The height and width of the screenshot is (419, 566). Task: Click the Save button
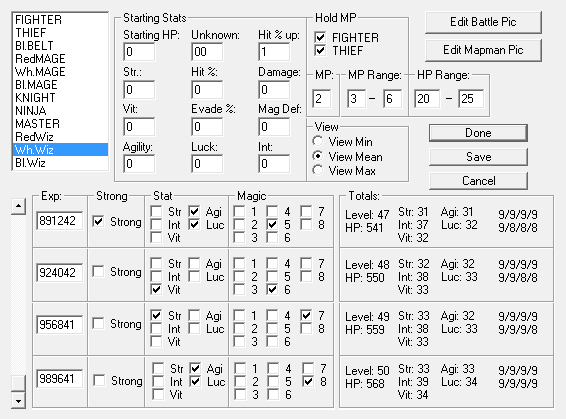pos(478,157)
